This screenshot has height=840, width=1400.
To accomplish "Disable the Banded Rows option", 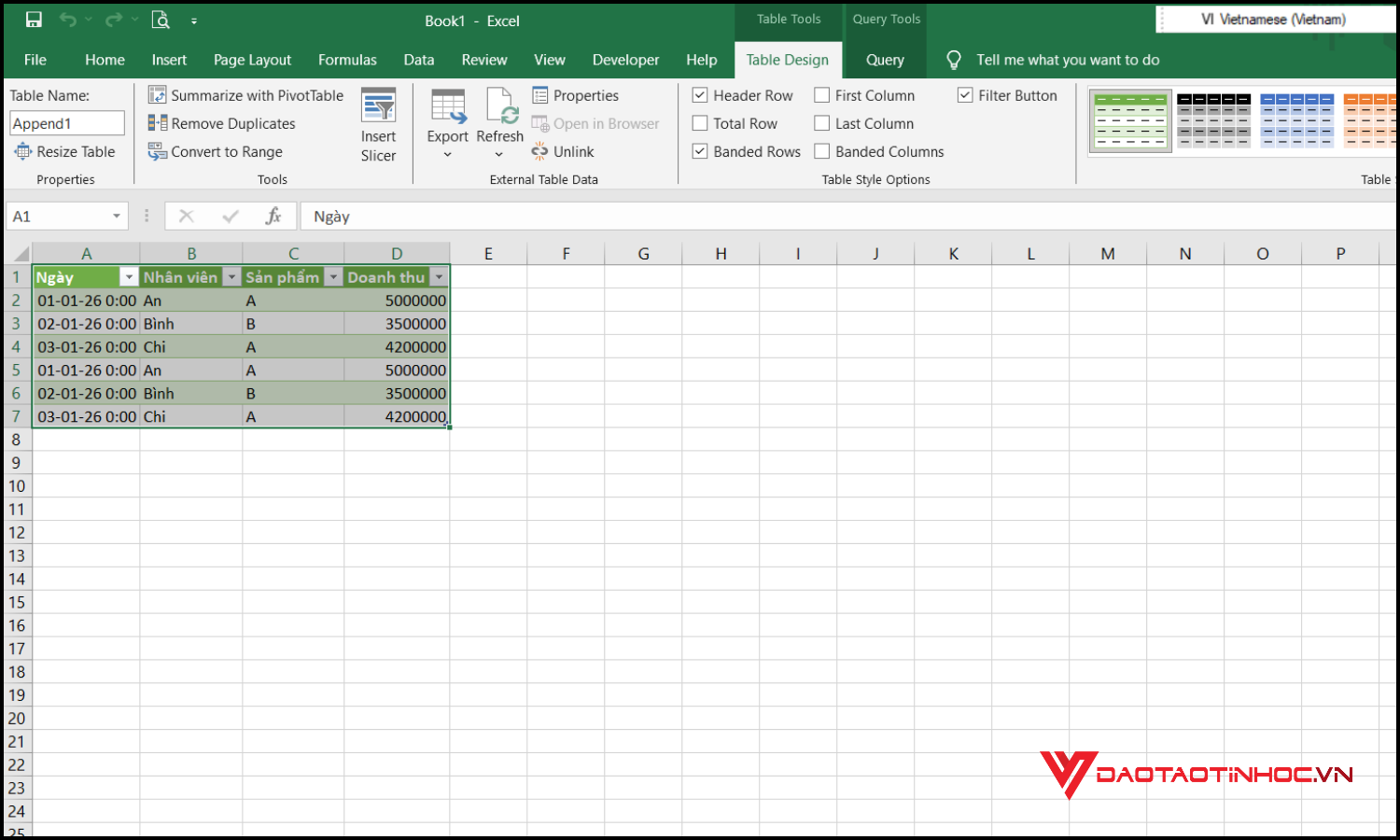I will click(x=700, y=151).
